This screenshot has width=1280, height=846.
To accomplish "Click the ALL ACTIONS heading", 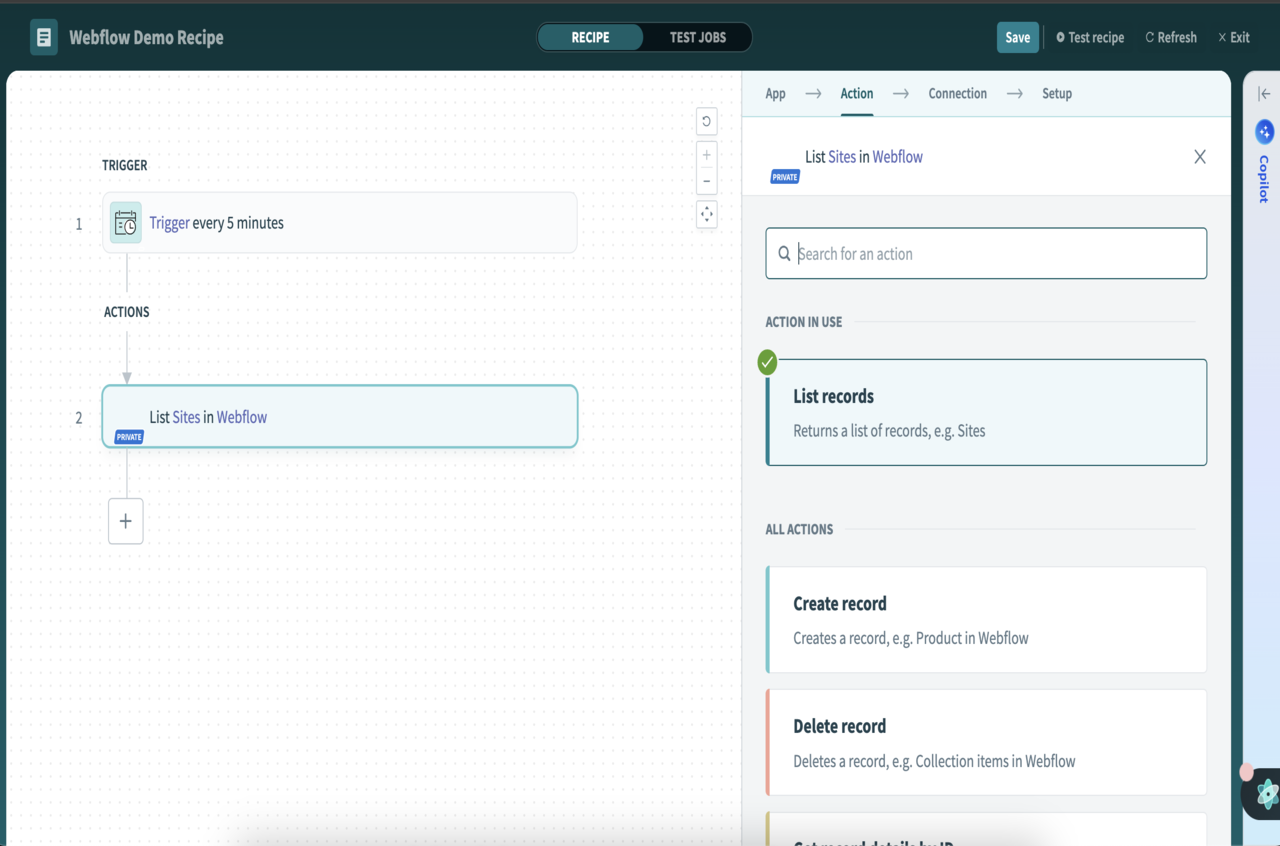I will pyautogui.click(x=799, y=529).
